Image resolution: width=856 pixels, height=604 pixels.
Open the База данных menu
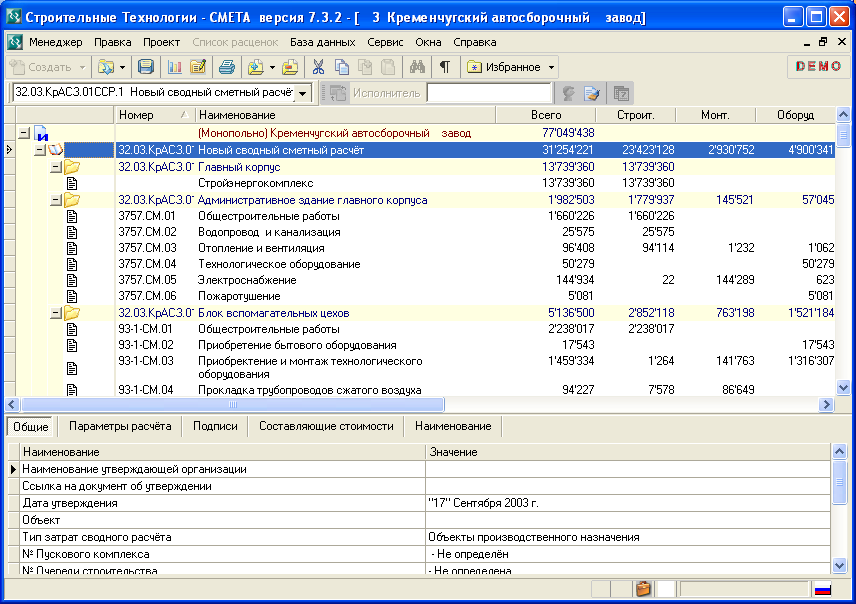coord(322,42)
